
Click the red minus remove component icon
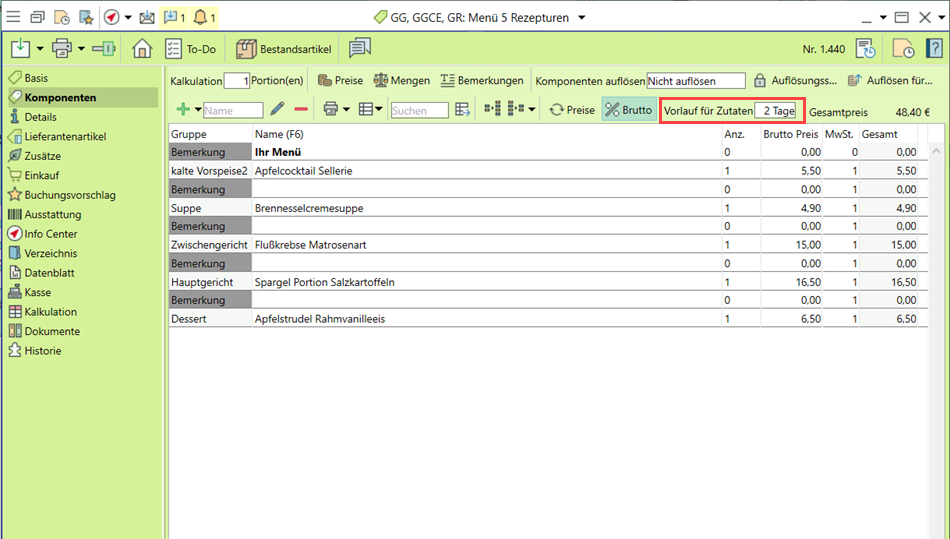pos(300,109)
